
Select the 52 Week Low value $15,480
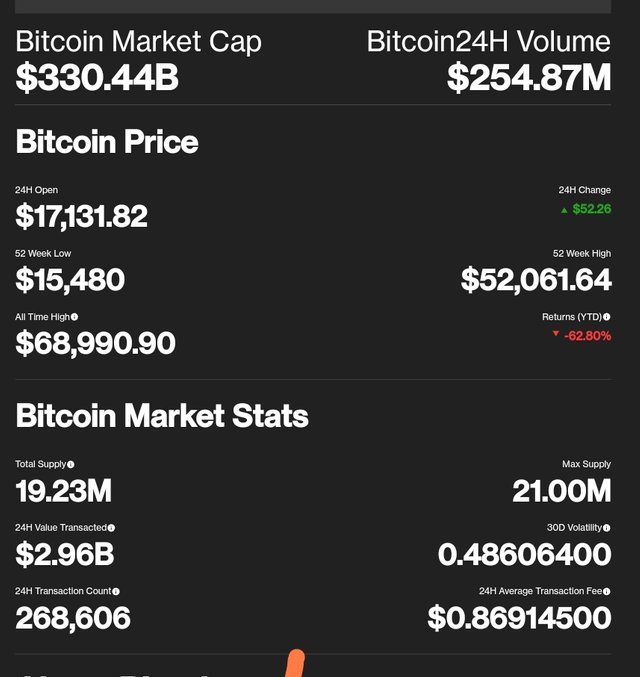(70, 280)
